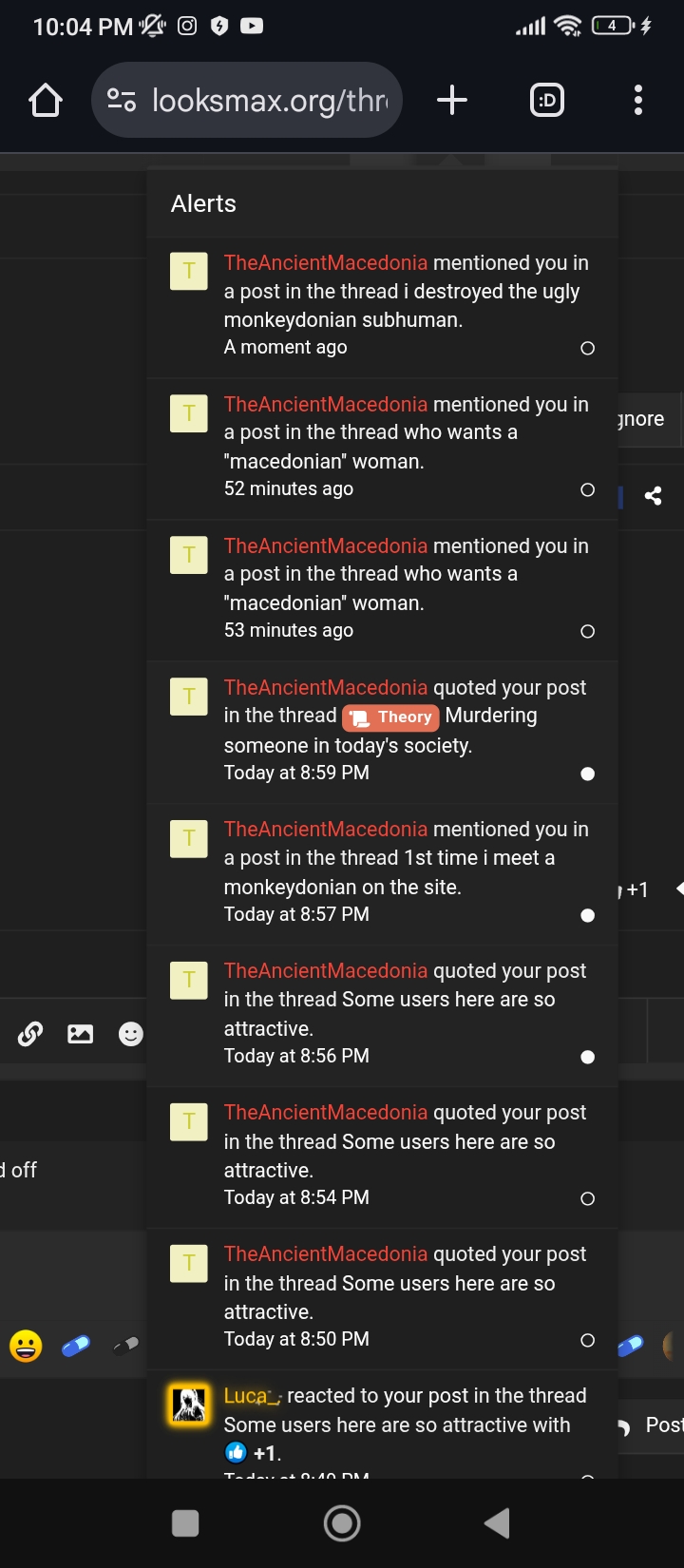The image size is (684, 1568).
Task: Open the tab switcher icon
Action: (546, 100)
